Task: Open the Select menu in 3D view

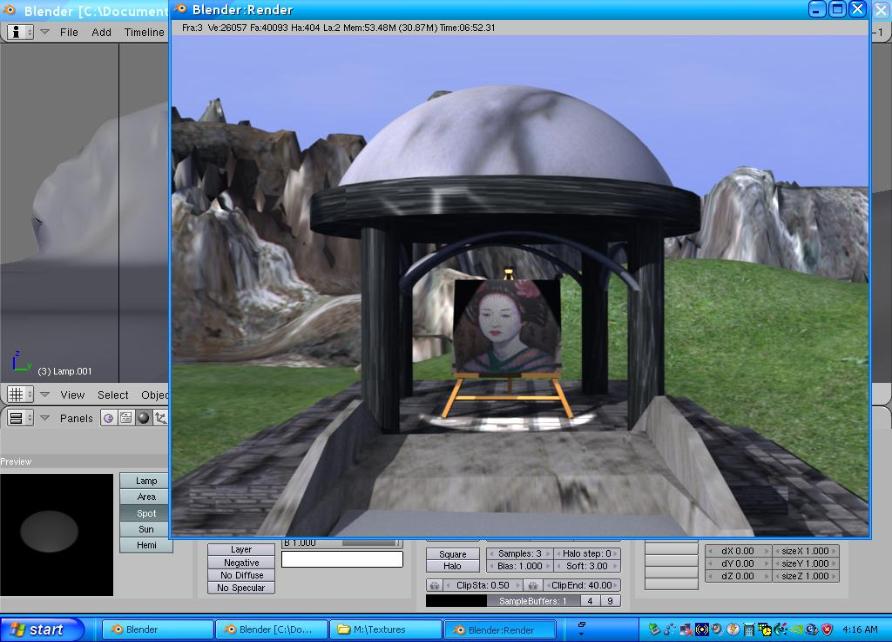Action: pos(112,395)
